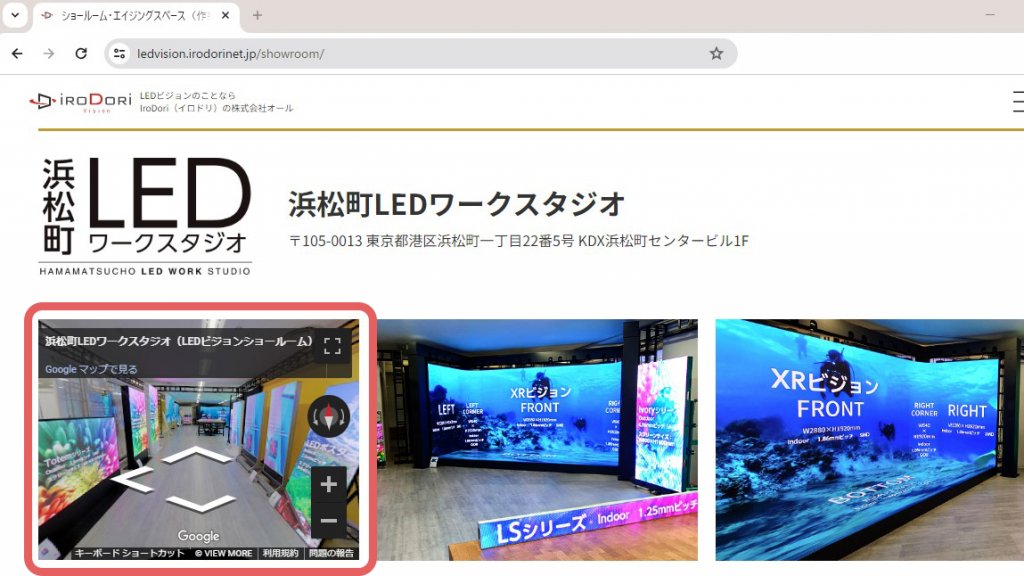Zoom in the Street View with plus

328,484
